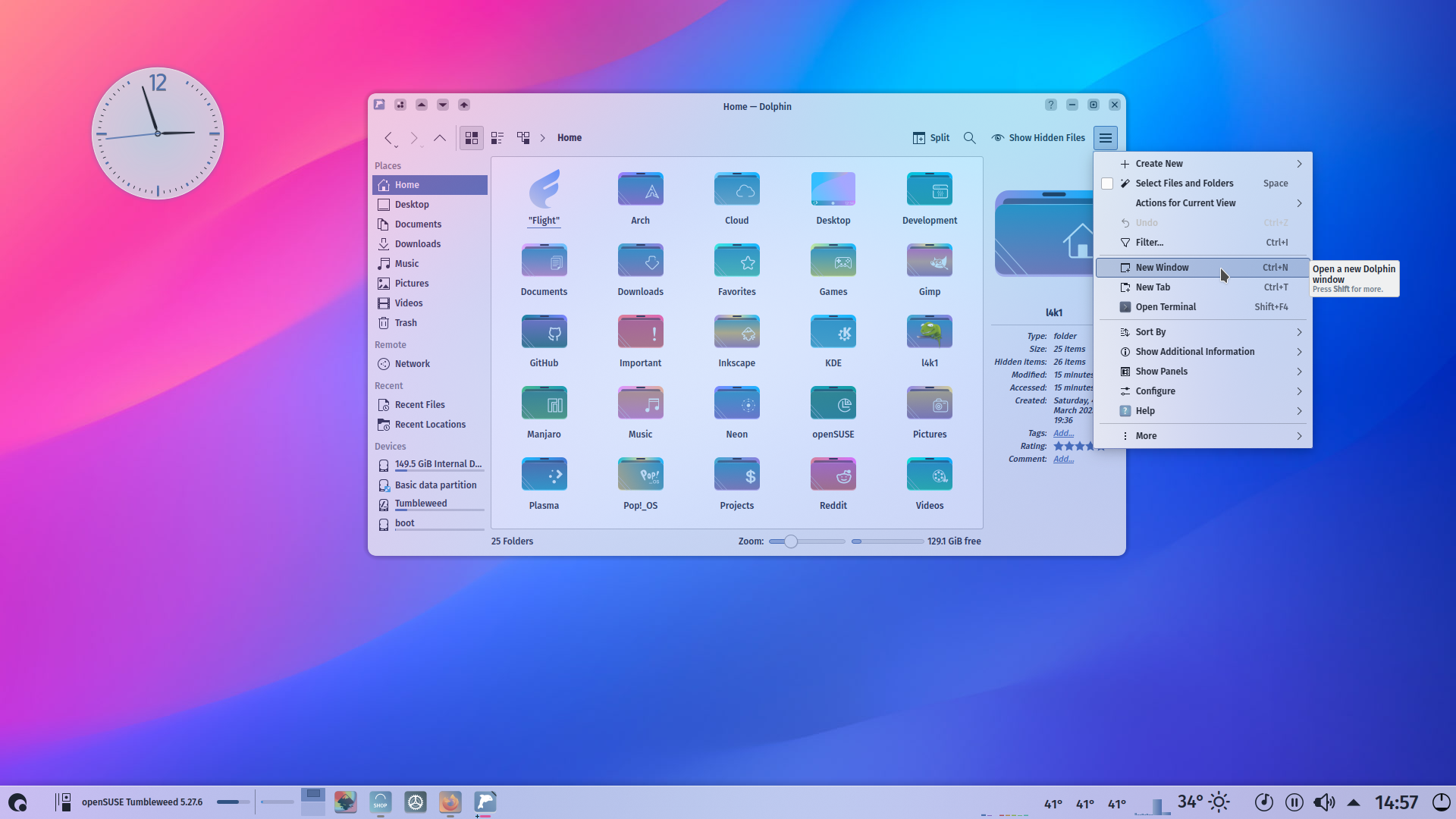Image resolution: width=1456 pixels, height=819 pixels.
Task: Toggle Show Hidden Files
Action: pyautogui.click(x=1038, y=138)
